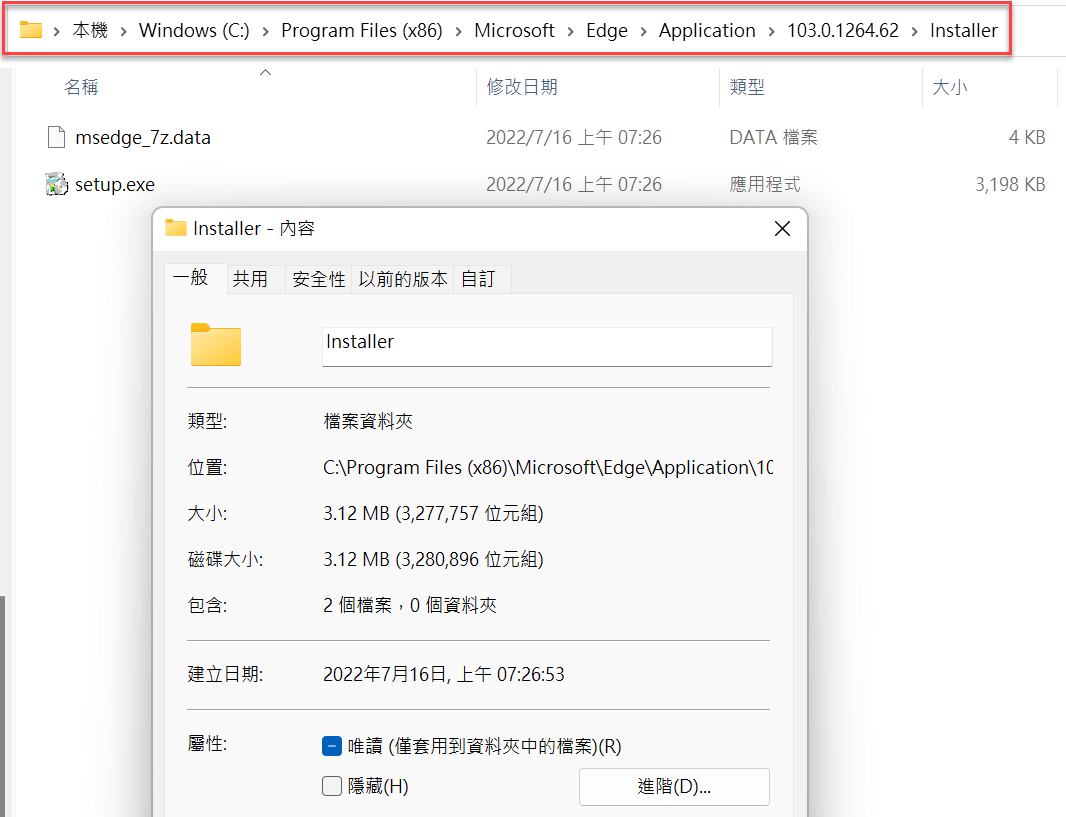The image size is (1066, 817).
Task: Click the 應用程式 type cell for setup.exe
Action: (x=765, y=184)
